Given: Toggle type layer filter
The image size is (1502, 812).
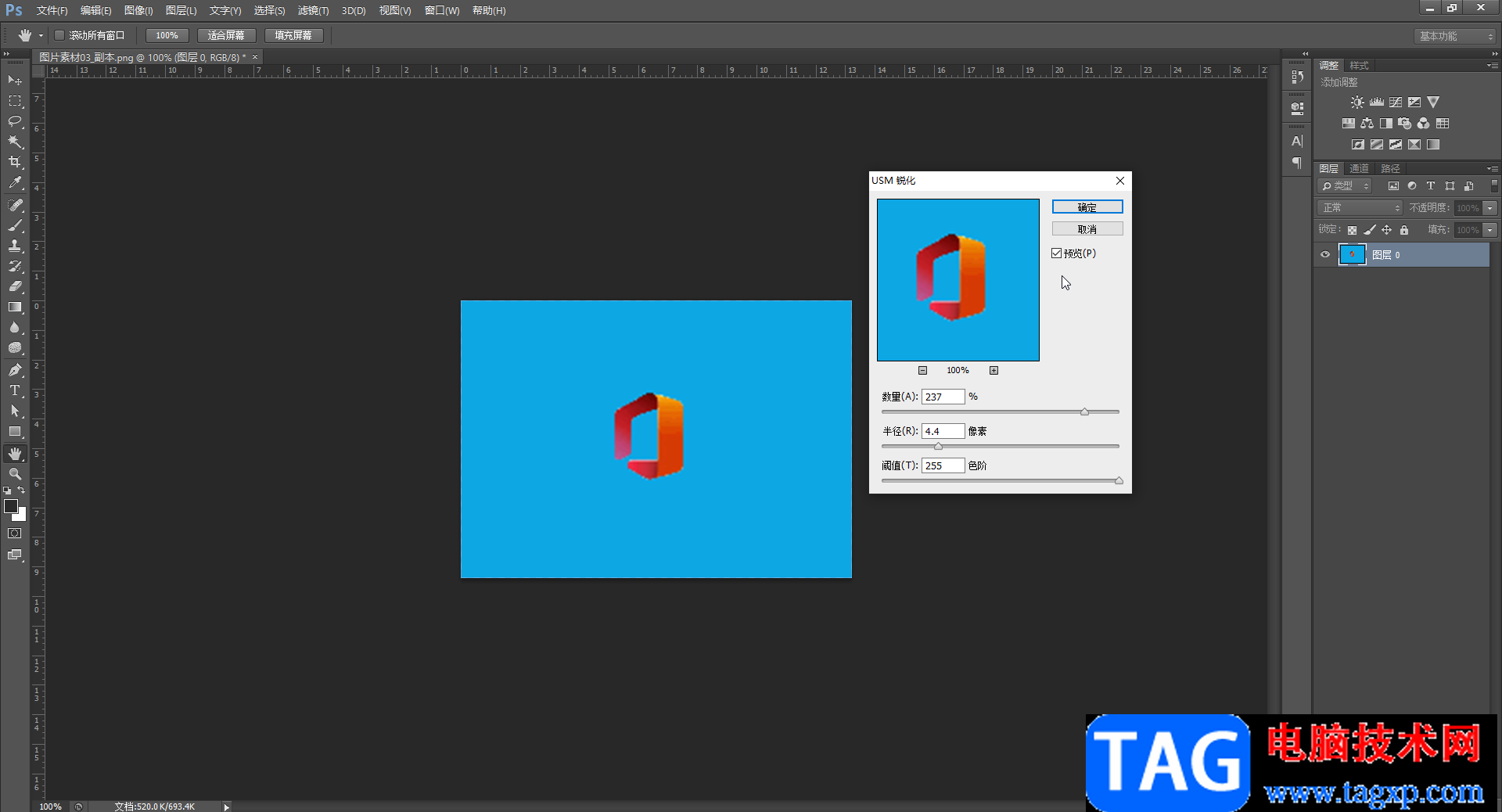Looking at the screenshot, I should click(1431, 186).
